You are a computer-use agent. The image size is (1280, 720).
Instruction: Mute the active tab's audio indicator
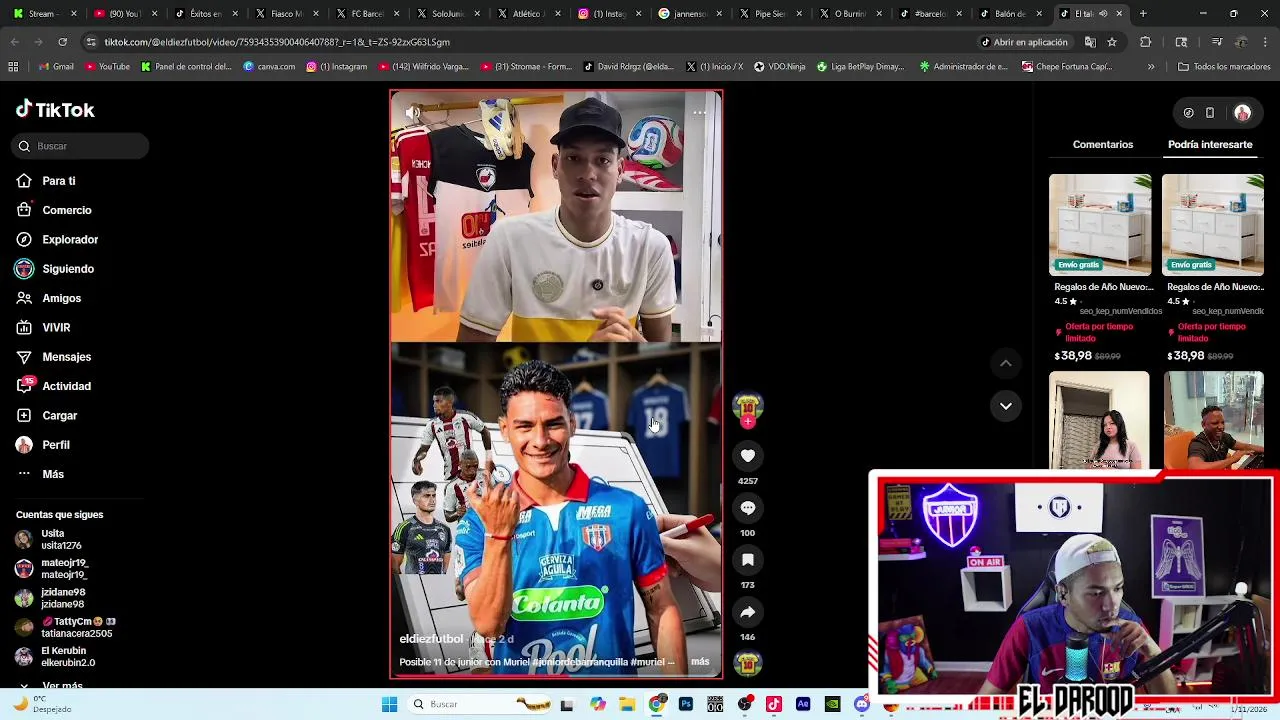pyautogui.click(x=1104, y=14)
